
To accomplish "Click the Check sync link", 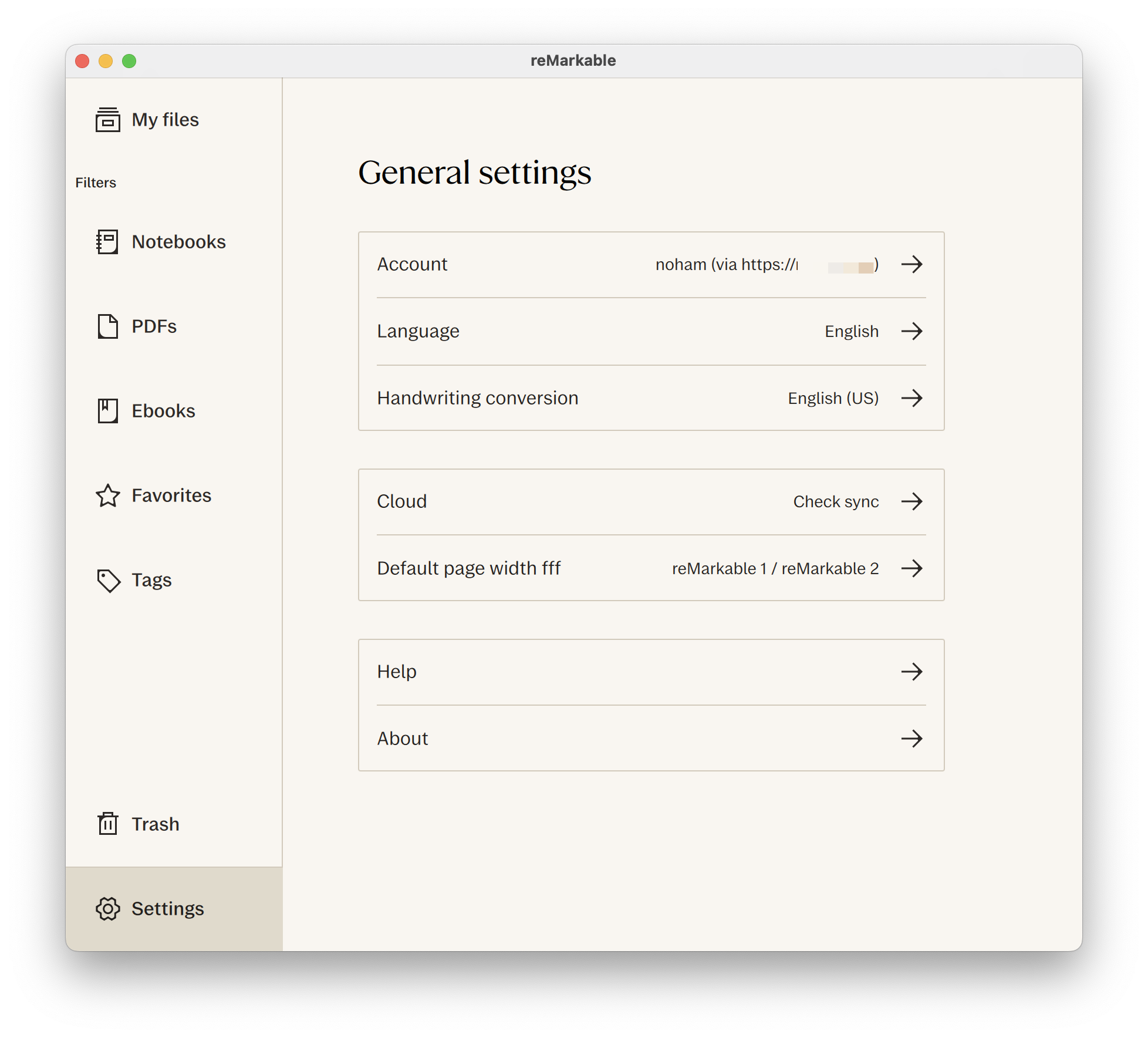I will point(836,501).
